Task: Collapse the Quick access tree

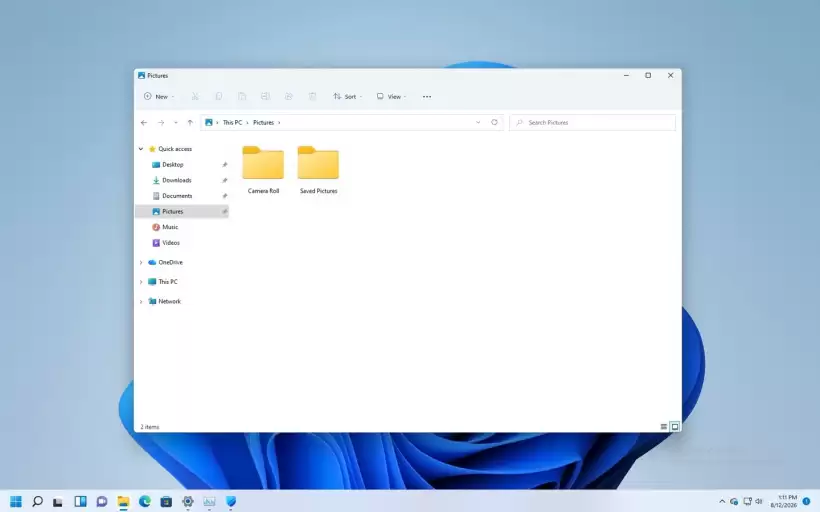Action: (x=141, y=149)
